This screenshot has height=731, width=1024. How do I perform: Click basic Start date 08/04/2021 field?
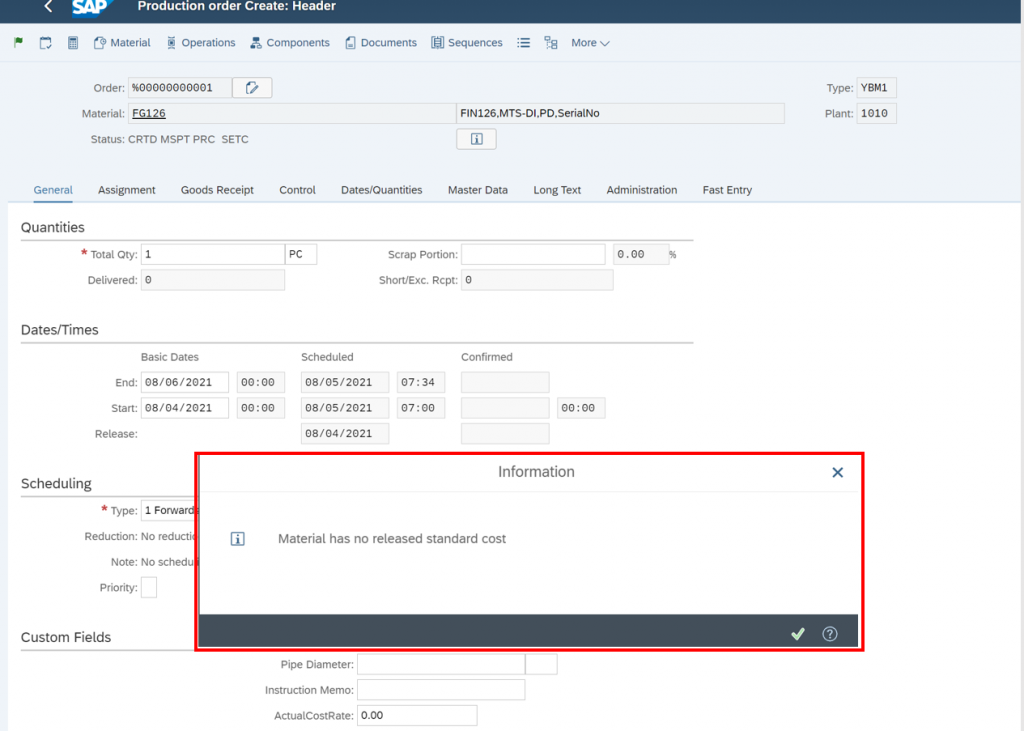[x=185, y=408]
